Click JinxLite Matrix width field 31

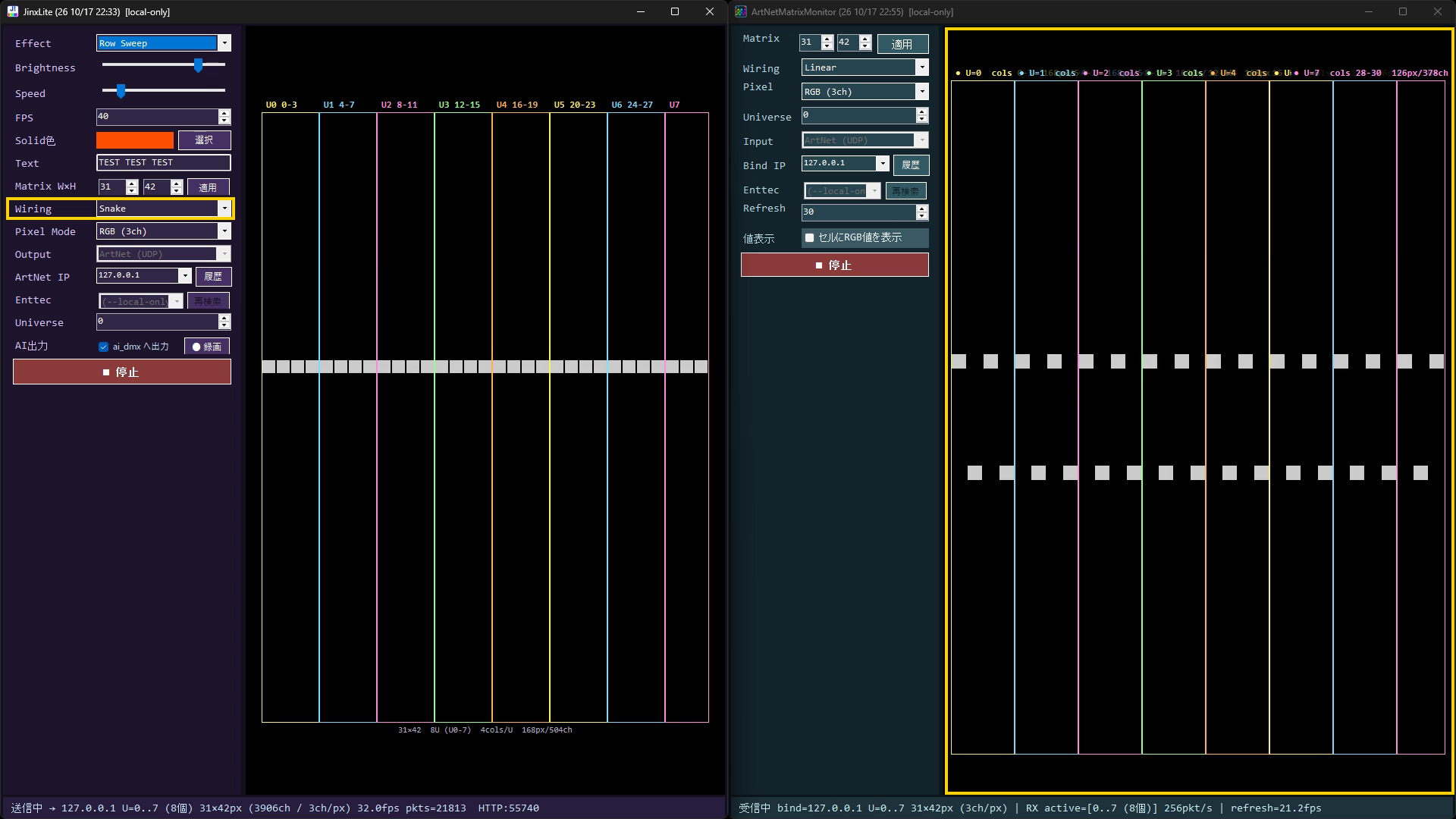click(x=111, y=187)
